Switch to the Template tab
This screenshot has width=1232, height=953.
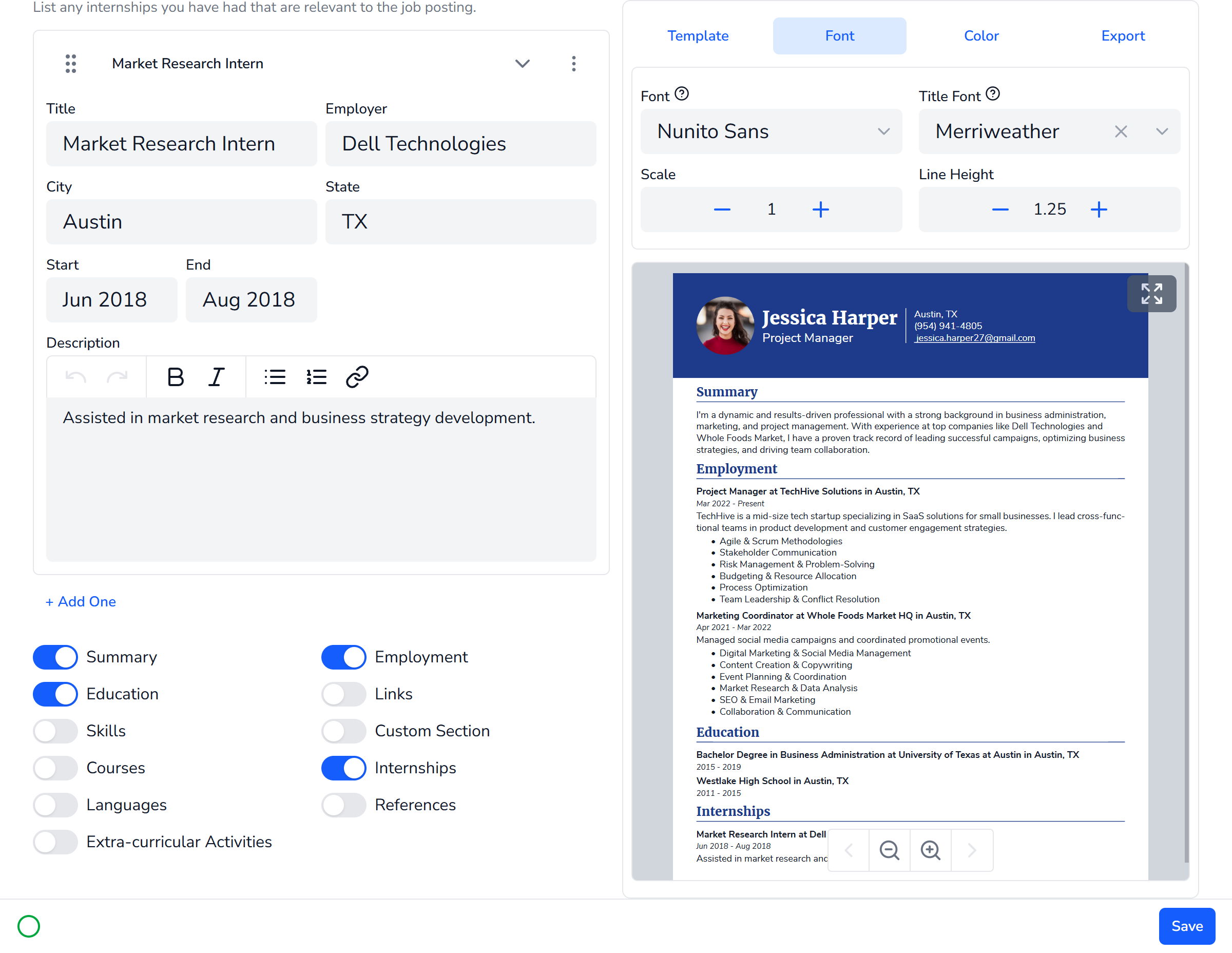(698, 35)
